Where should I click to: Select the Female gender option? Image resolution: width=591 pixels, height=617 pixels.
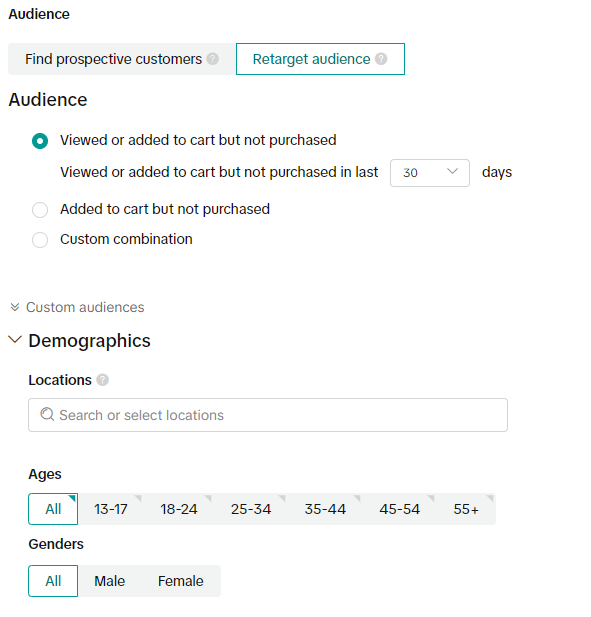point(181,581)
